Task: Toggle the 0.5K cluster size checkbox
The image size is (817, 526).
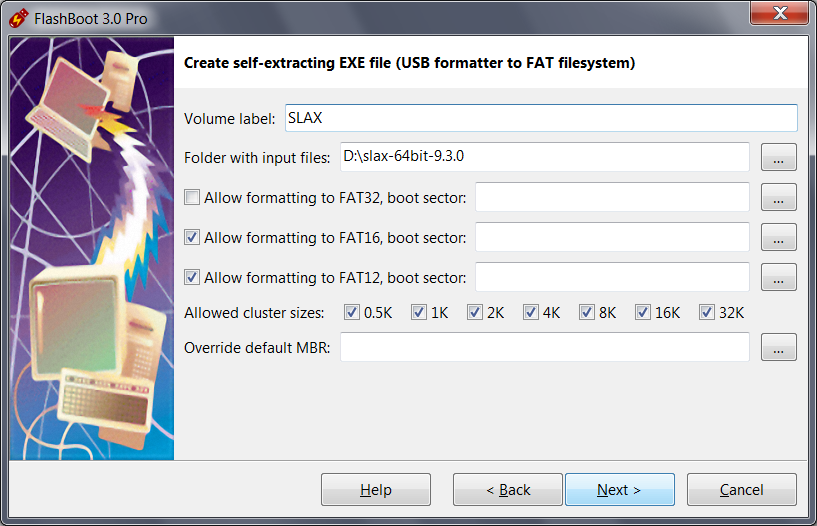Action: pos(352,312)
